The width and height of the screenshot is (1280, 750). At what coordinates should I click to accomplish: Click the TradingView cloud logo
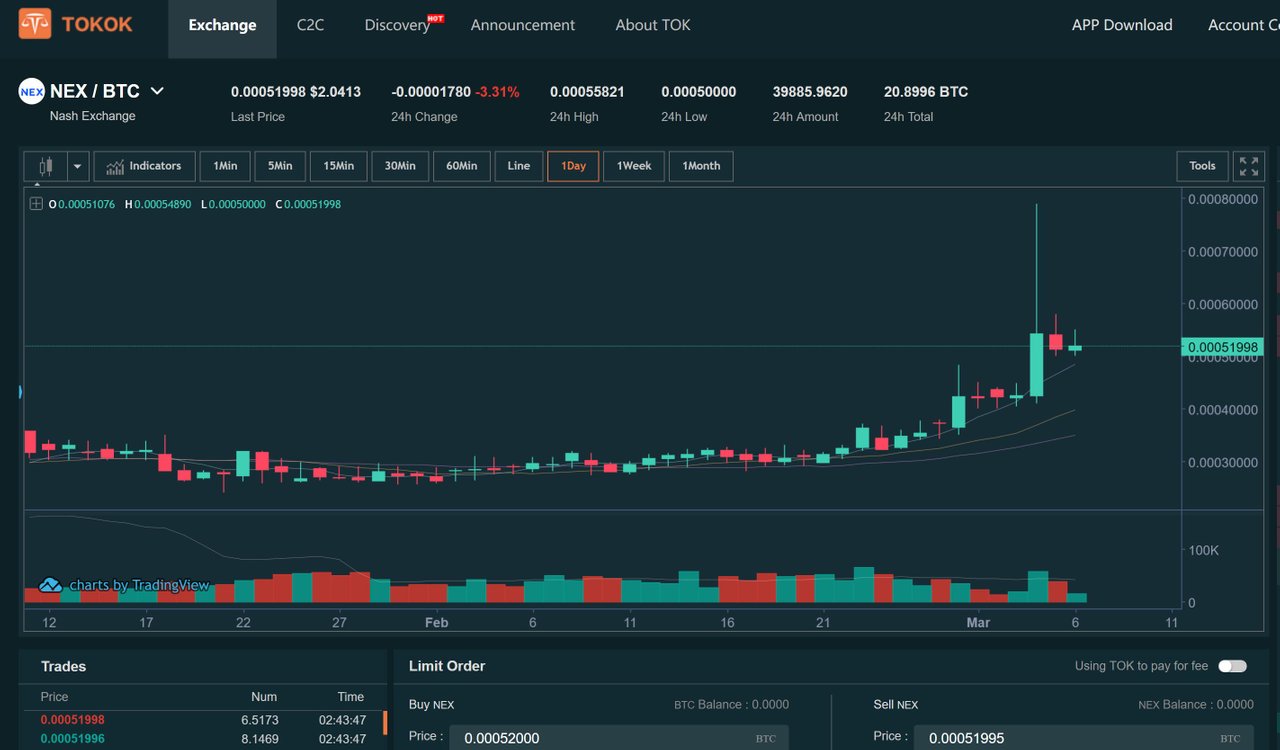click(x=50, y=585)
